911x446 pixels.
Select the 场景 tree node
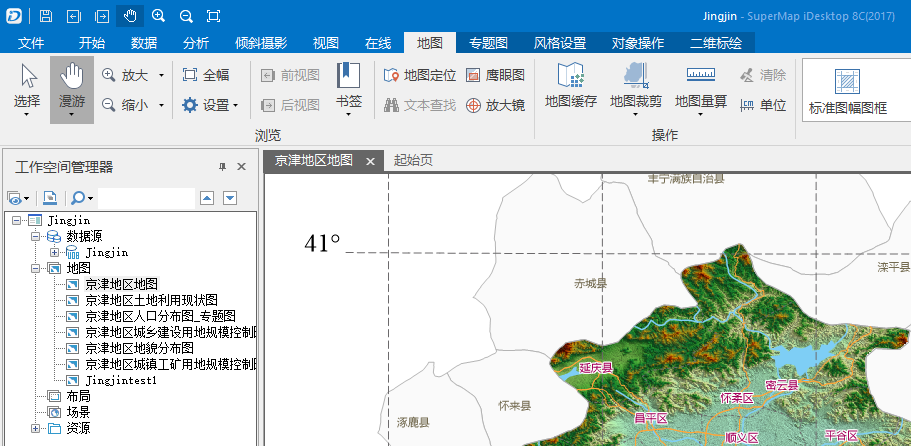[78, 412]
